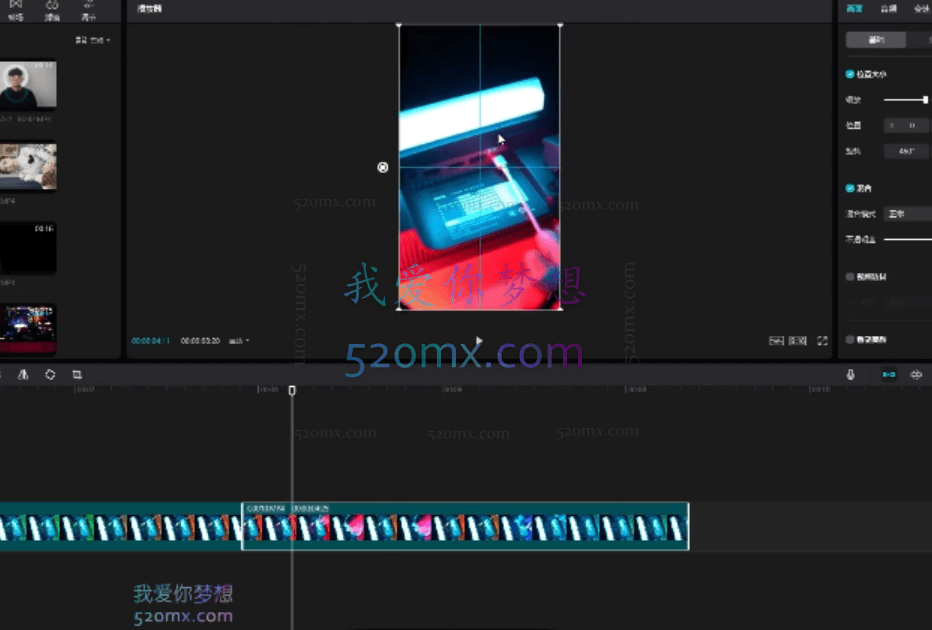Open the media sort dropdown in library panel
Image resolution: width=932 pixels, height=630 pixels.
93,41
